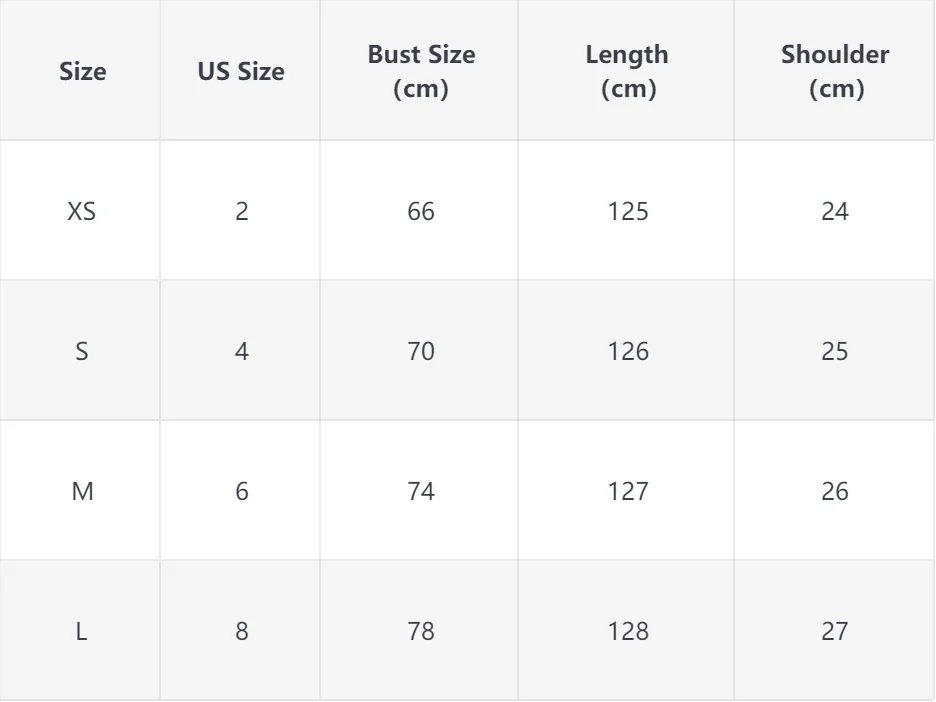Image resolution: width=936 pixels, height=702 pixels.
Task: Select the XS size cell
Action: (82, 211)
